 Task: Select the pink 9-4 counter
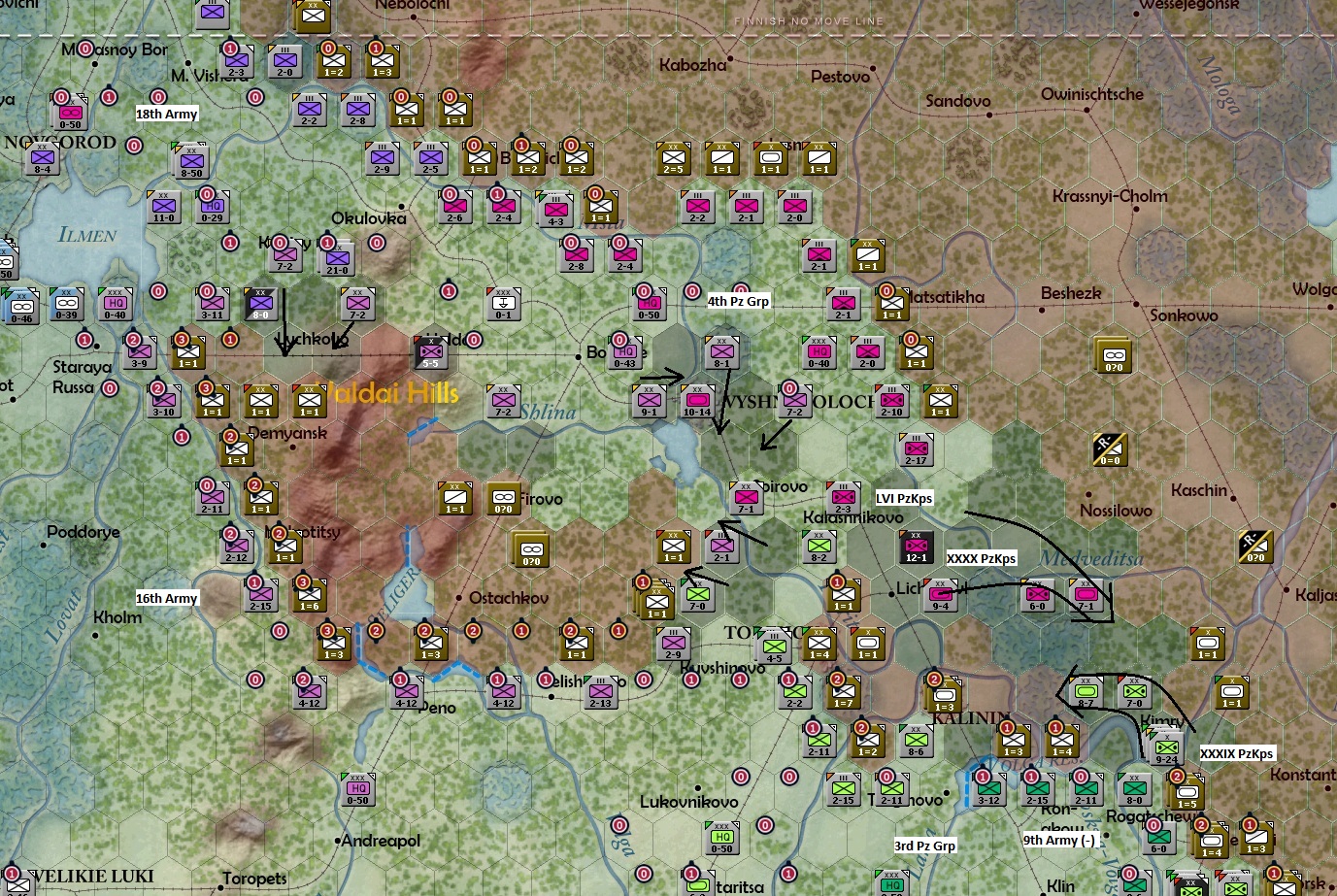pos(940,595)
